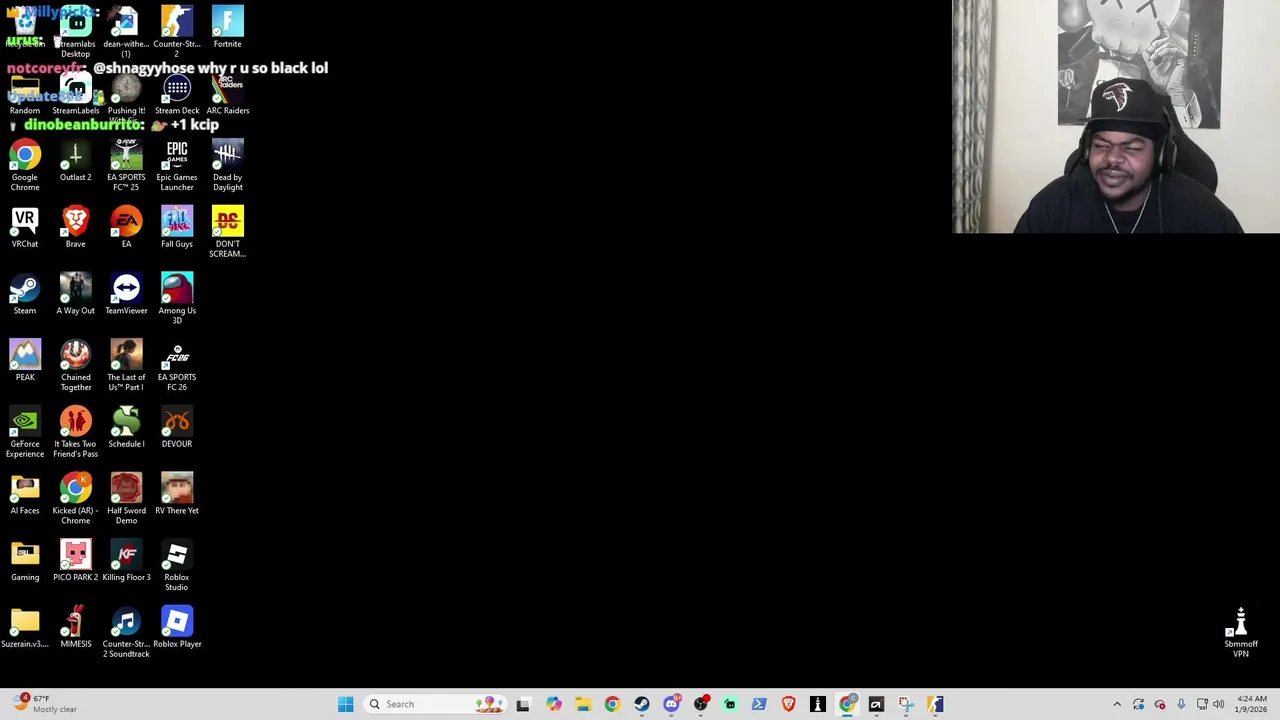Select the MIMESIS desktop icon
Viewport: 1280px width, 720px height.
75,628
